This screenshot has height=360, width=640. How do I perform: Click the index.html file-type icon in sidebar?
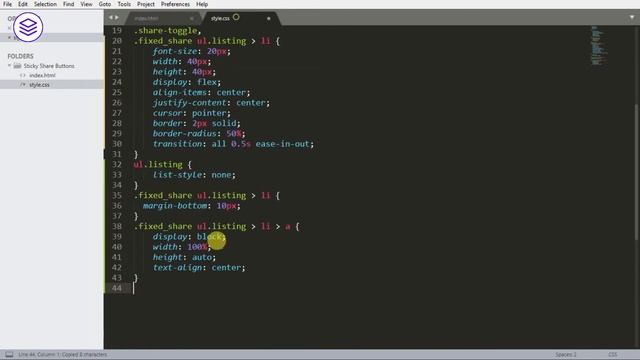(x=23, y=75)
